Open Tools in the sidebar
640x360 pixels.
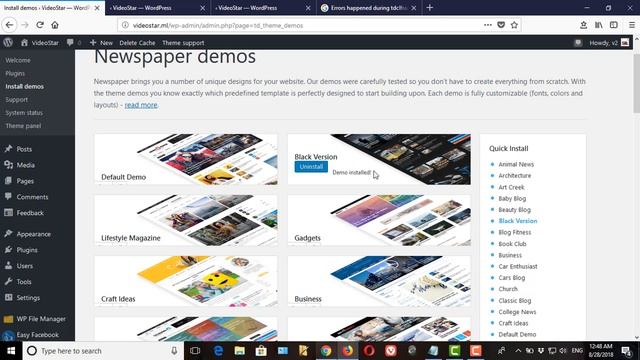[24, 282]
